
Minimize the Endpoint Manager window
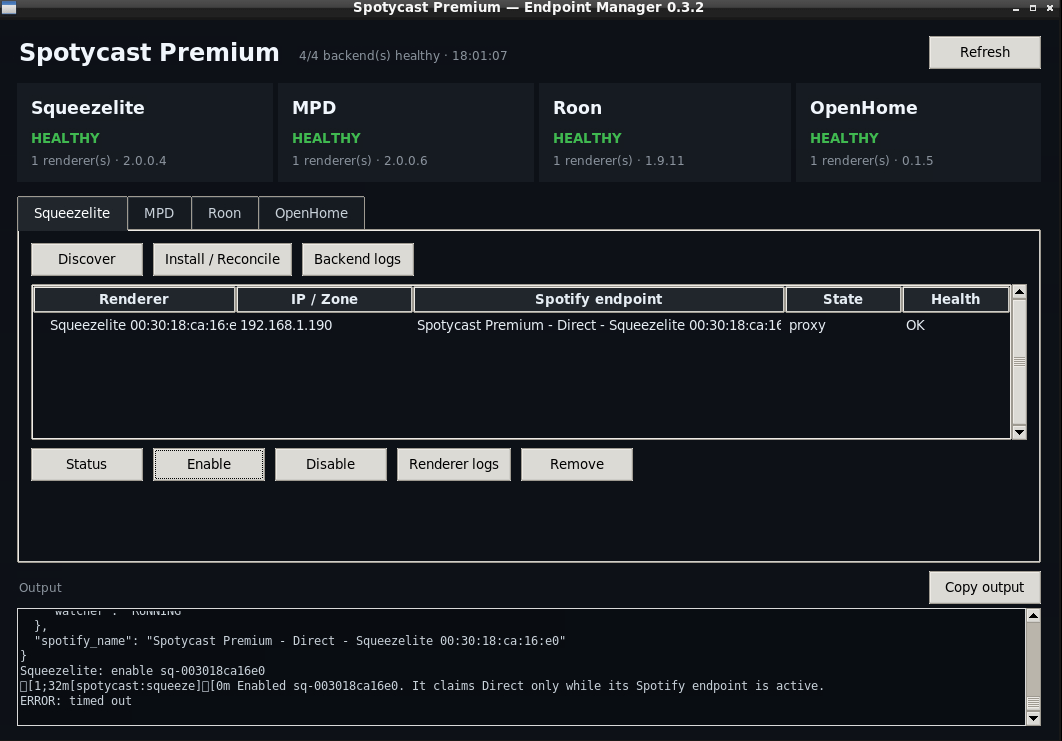click(x=1016, y=8)
